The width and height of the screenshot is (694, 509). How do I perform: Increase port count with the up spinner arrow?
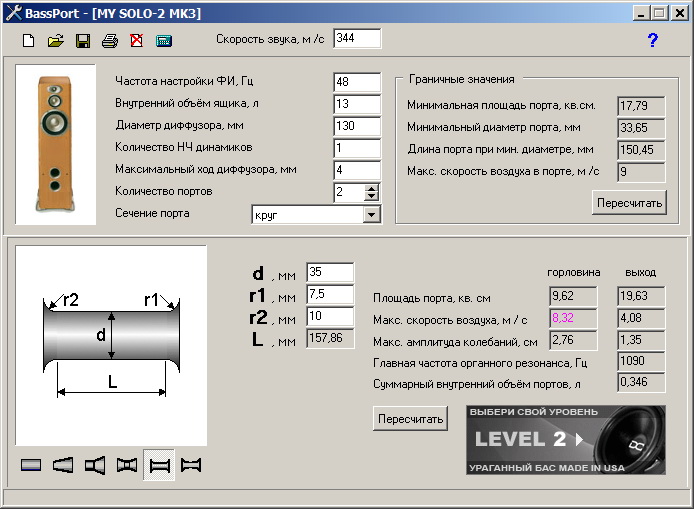pos(371,189)
